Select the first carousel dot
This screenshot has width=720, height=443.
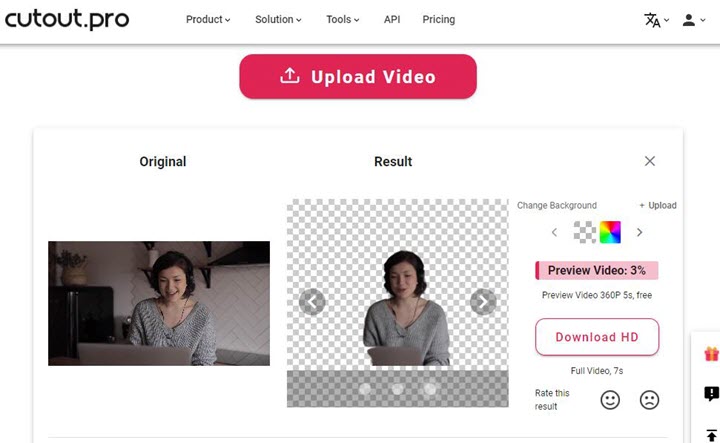coord(365,389)
